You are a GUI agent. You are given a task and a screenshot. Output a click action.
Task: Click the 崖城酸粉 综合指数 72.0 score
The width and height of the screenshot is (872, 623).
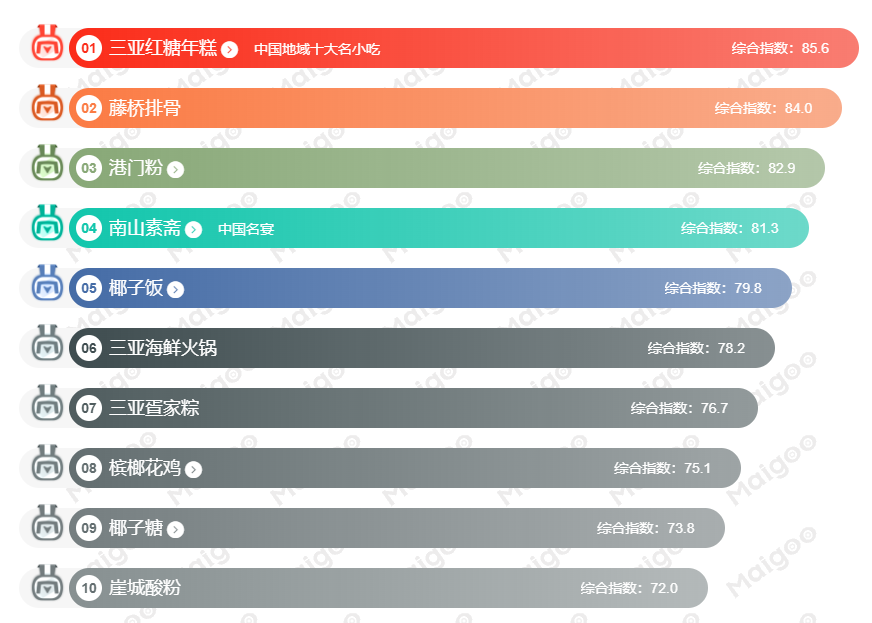(629, 588)
